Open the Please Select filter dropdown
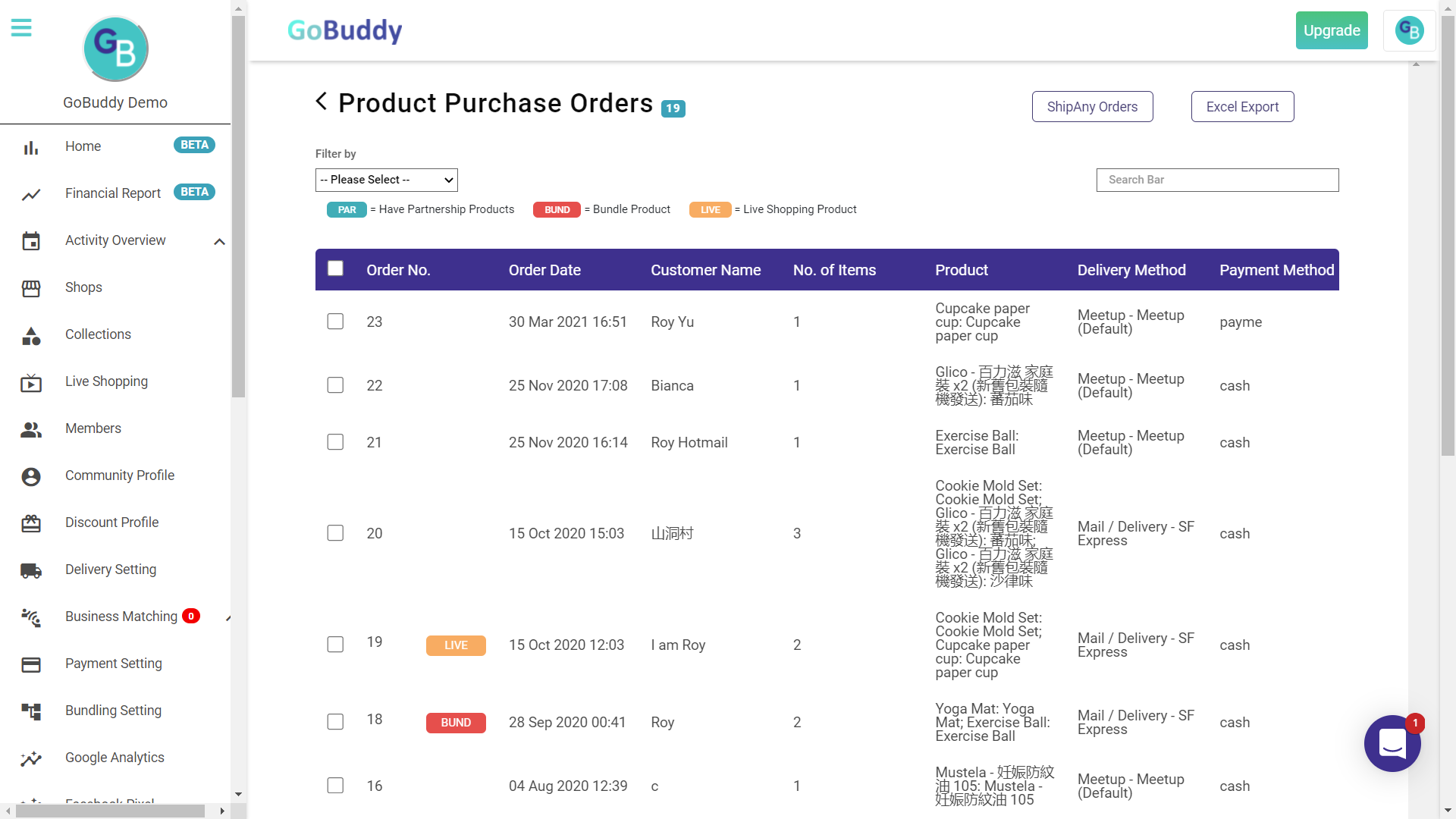The height and width of the screenshot is (819, 1456). pyautogui.click(x=386, y=180)
